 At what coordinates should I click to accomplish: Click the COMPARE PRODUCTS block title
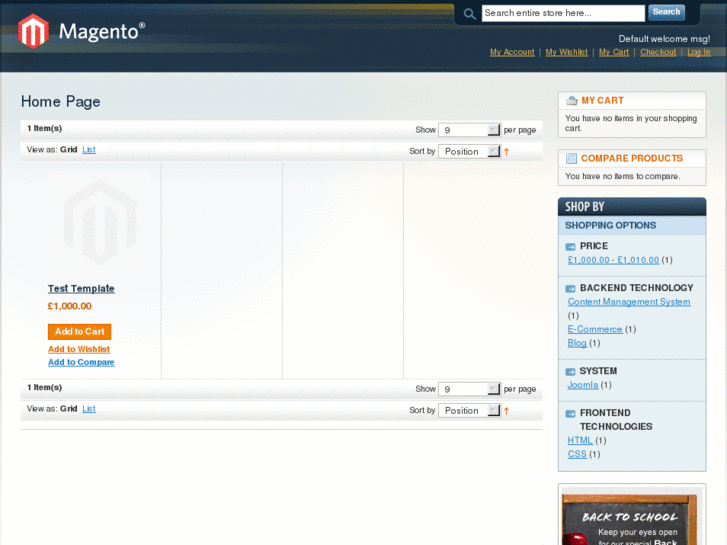click(631, 159)
